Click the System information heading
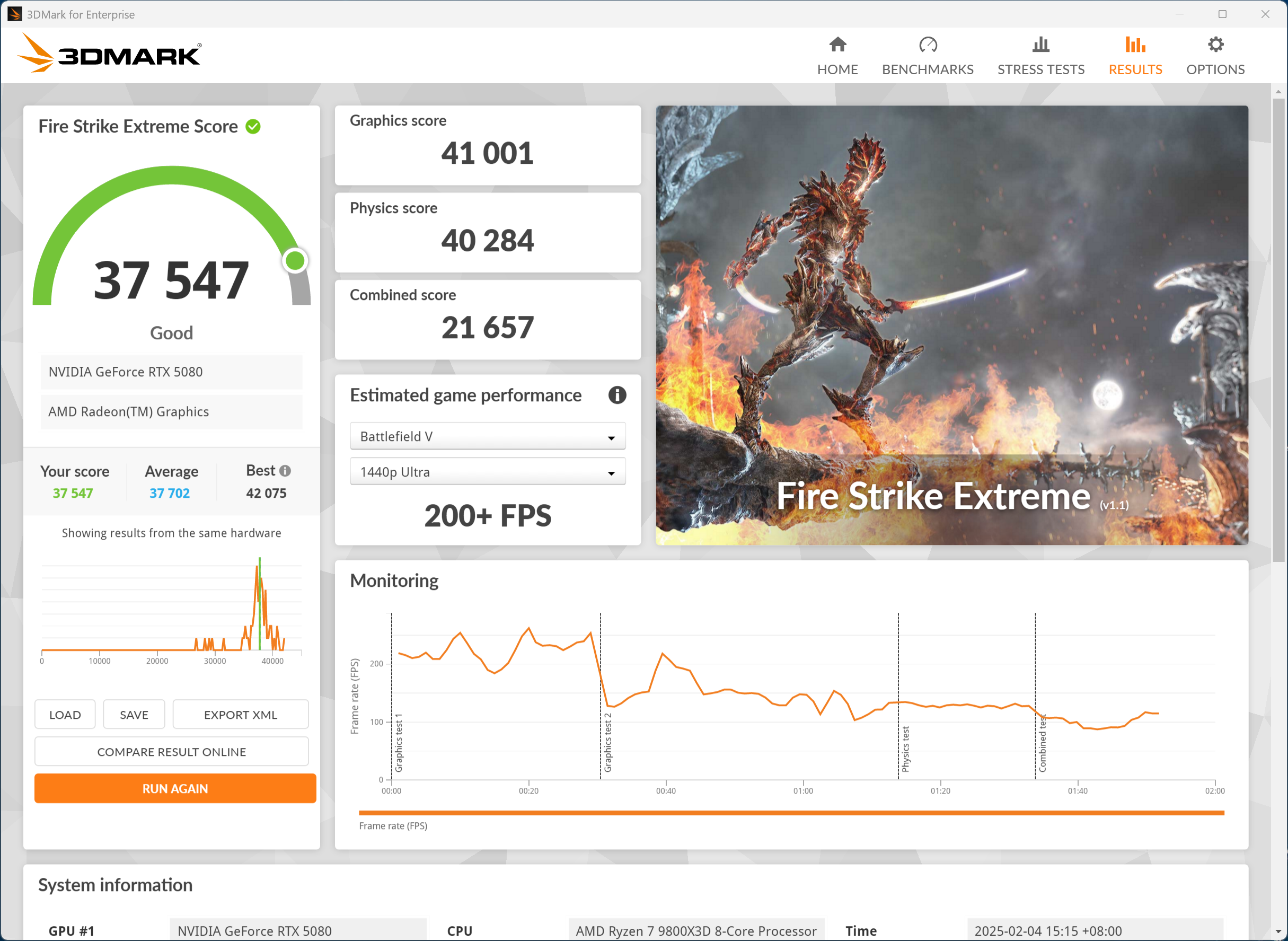1288x941 pixels. [x=115, y=885]
